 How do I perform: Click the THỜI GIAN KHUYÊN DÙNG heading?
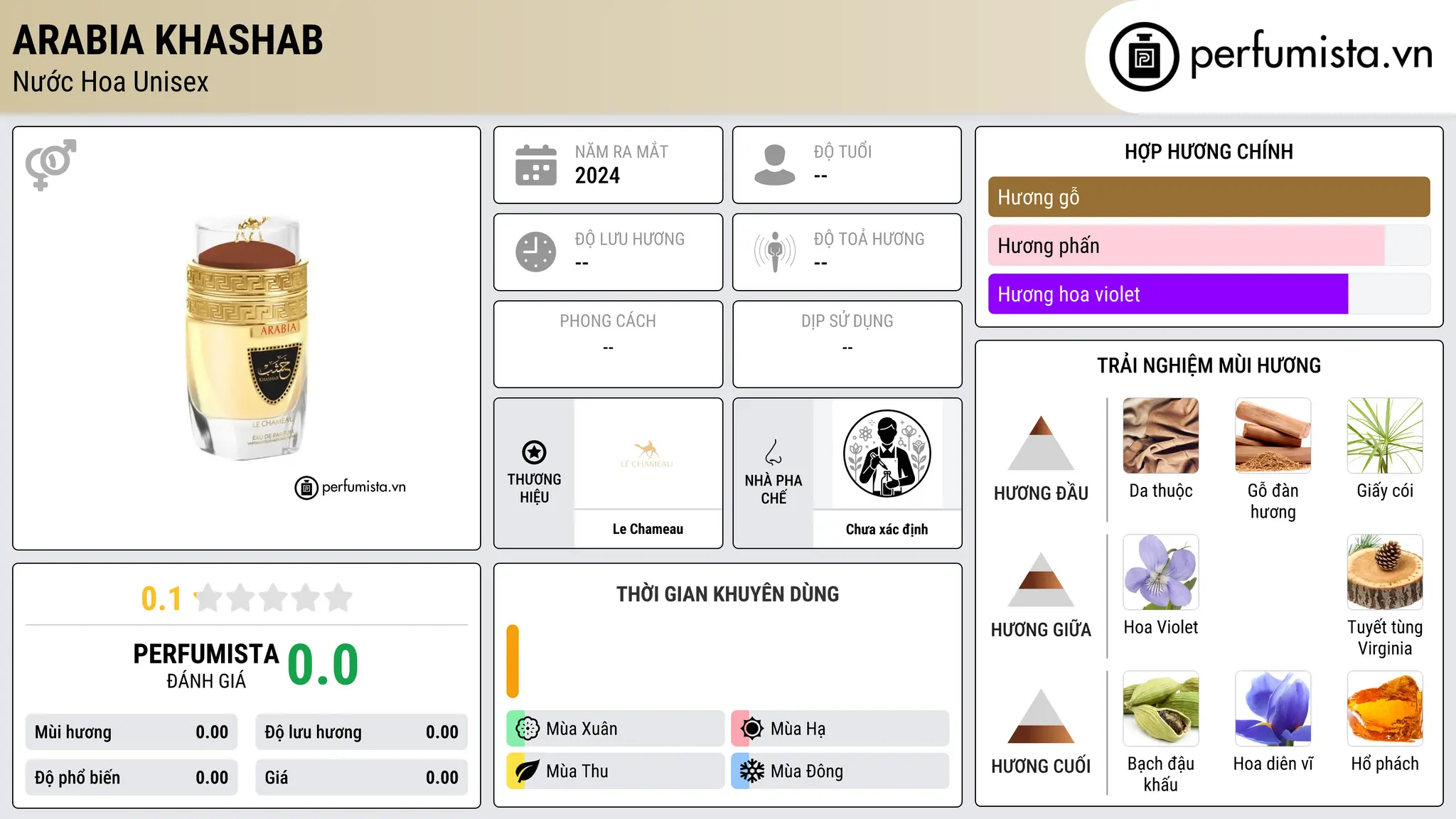pos(727,594)
